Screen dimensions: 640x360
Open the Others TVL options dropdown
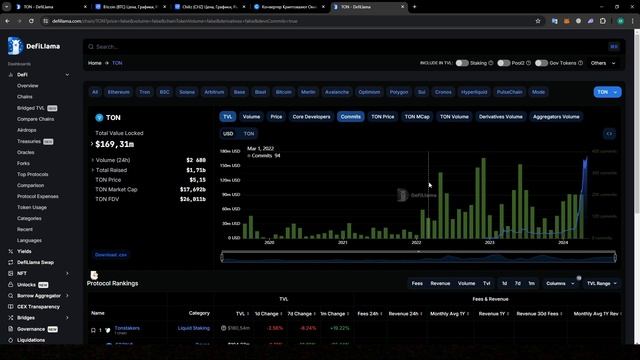pyautogui.click(x=603, y=63)
